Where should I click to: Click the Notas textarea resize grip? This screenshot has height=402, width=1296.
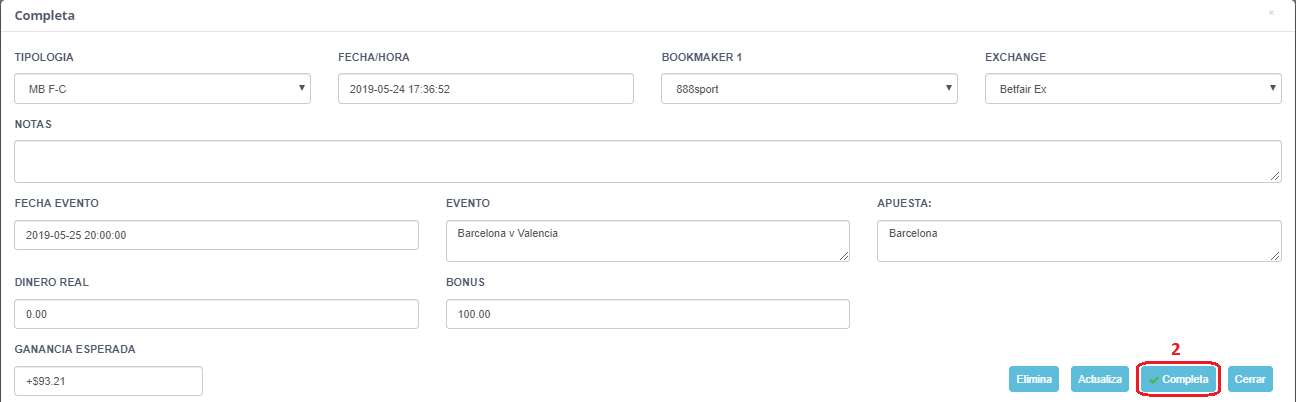[x=1276, y=177]
